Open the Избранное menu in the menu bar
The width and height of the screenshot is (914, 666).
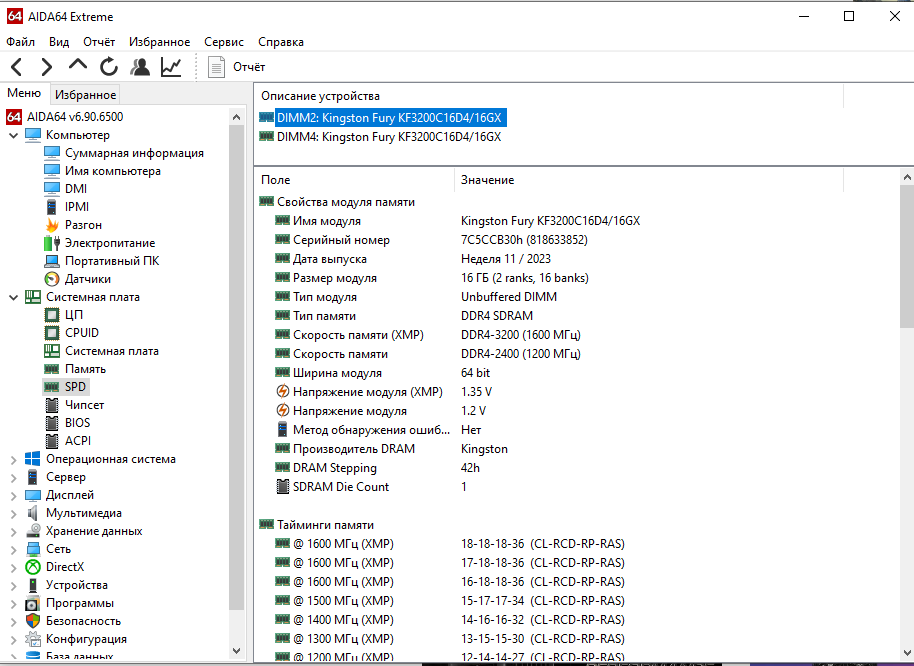(x=160, y=42)
